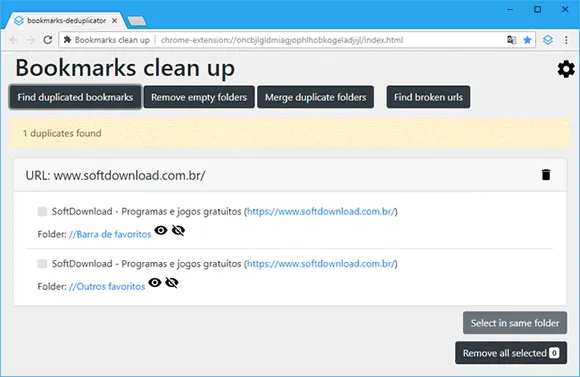This screenshot has height=377, width=580.
Task: Click the translate page icon in the address bar
Action: click(512, 40)
